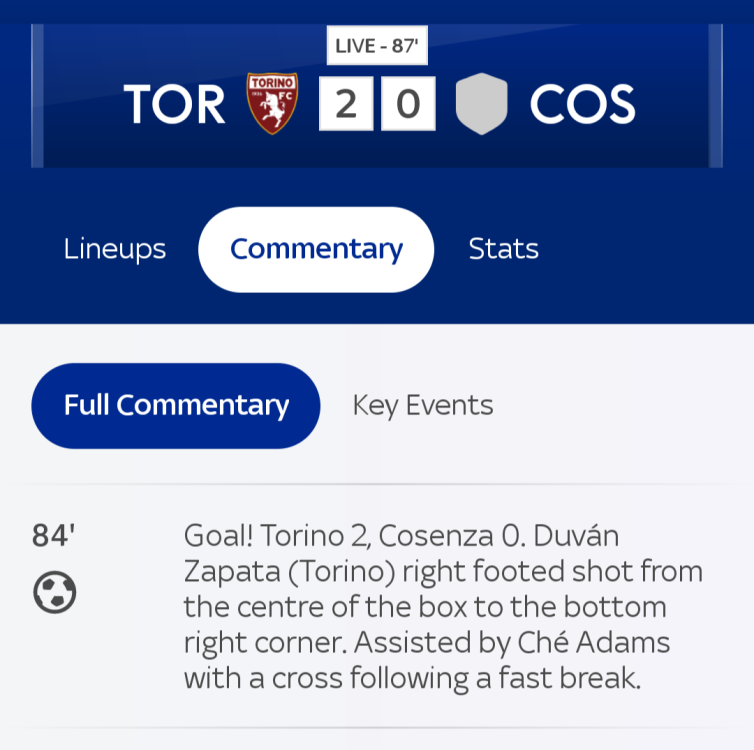Filter commentary to Key Events
The image size is (754, 750).
point(423,405)
